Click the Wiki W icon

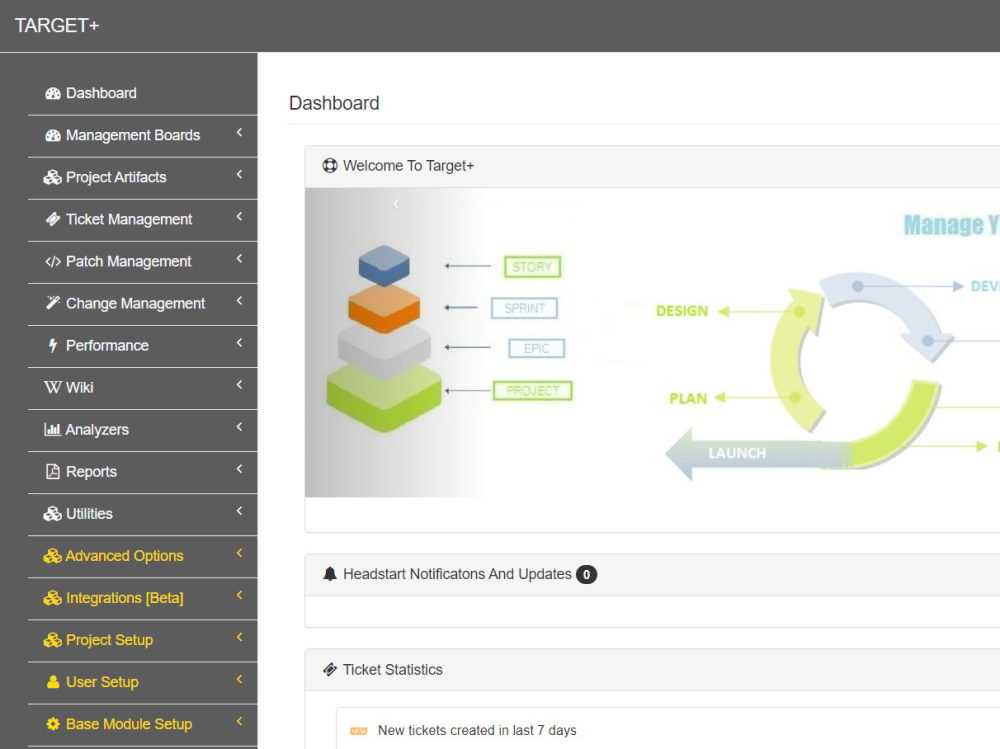coord(53,387)
